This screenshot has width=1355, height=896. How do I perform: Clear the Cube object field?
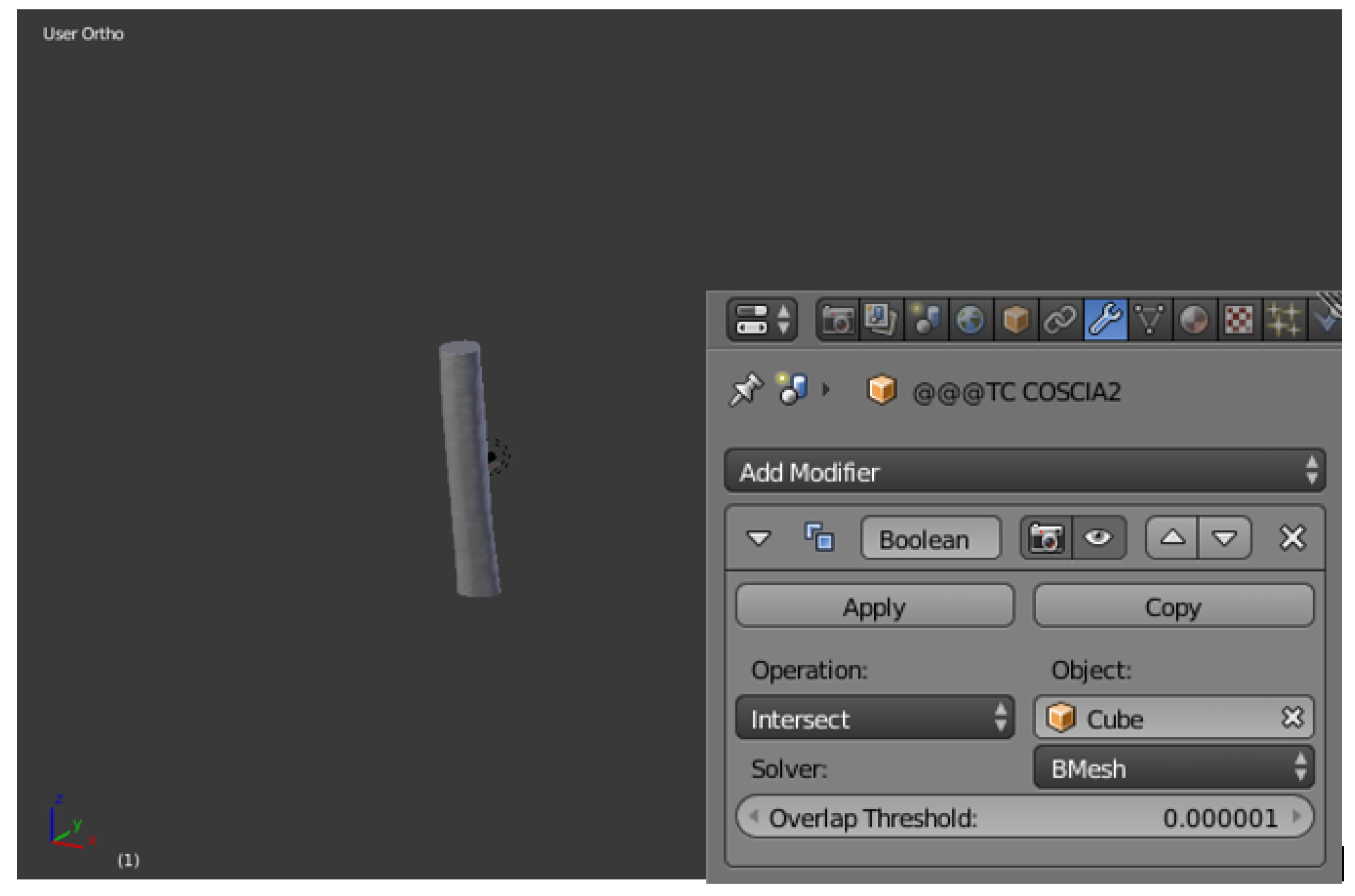tap(1292, 718)
